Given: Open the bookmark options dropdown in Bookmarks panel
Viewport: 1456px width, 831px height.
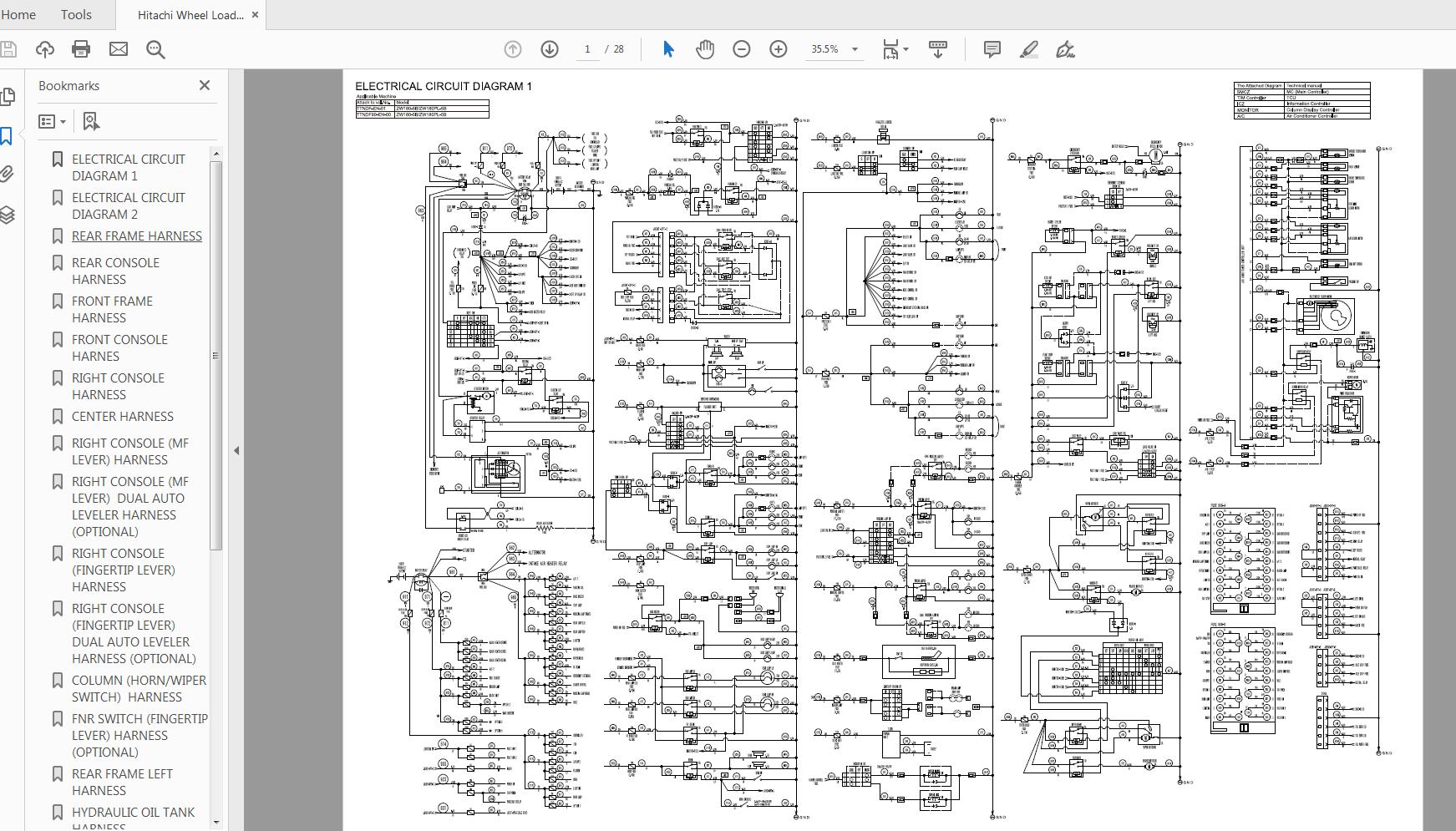Looking at the screenshot, I should 52,121.
